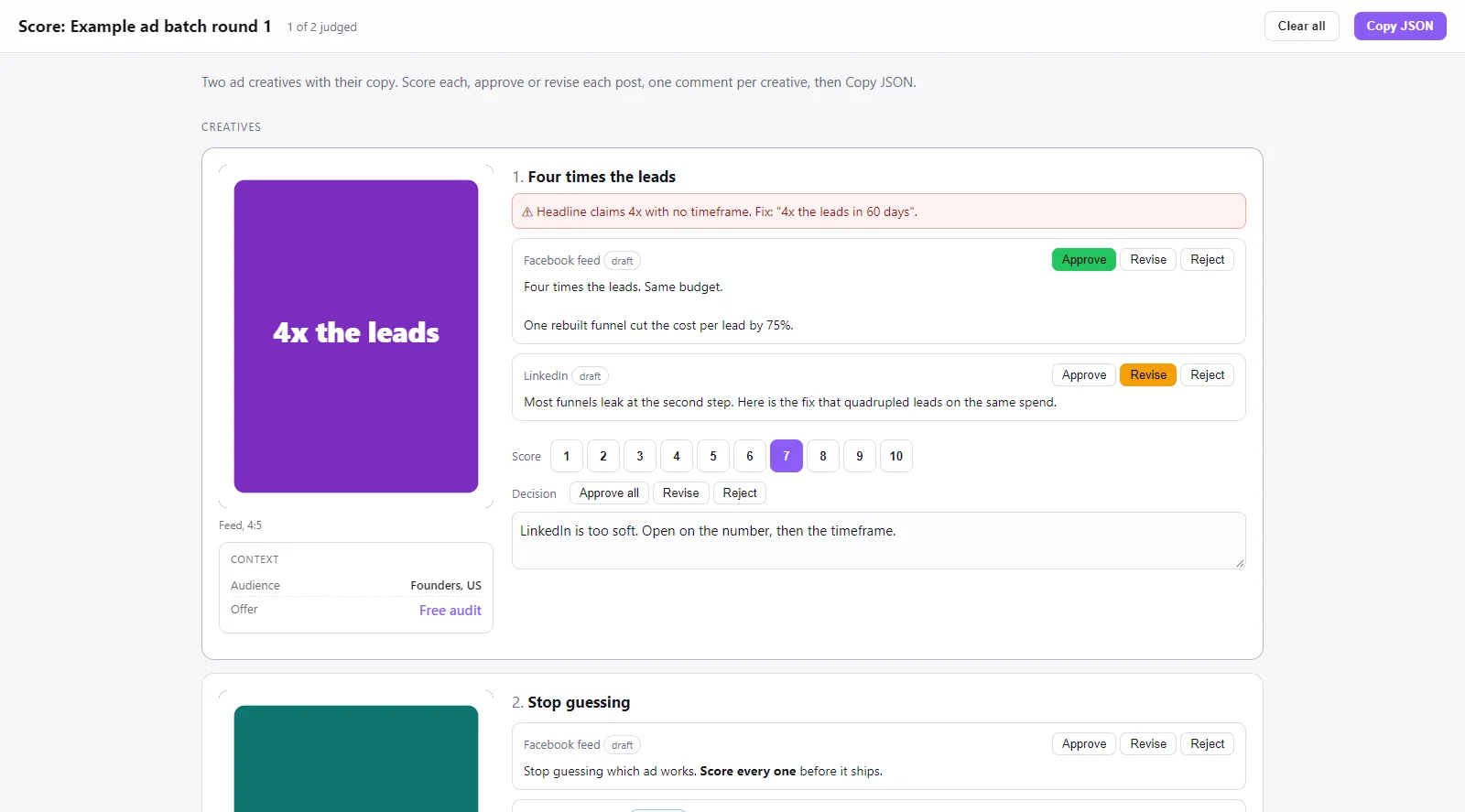Click the draft badge in the Stop guessing card
Viewport: 1465px width, 812px height.
coord(623,745)
